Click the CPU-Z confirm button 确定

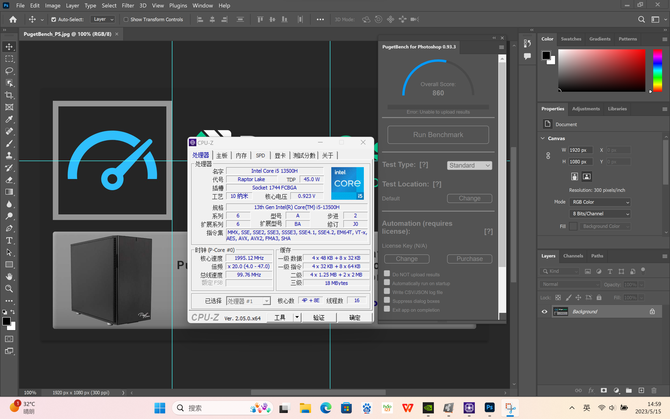click(355, 317)
